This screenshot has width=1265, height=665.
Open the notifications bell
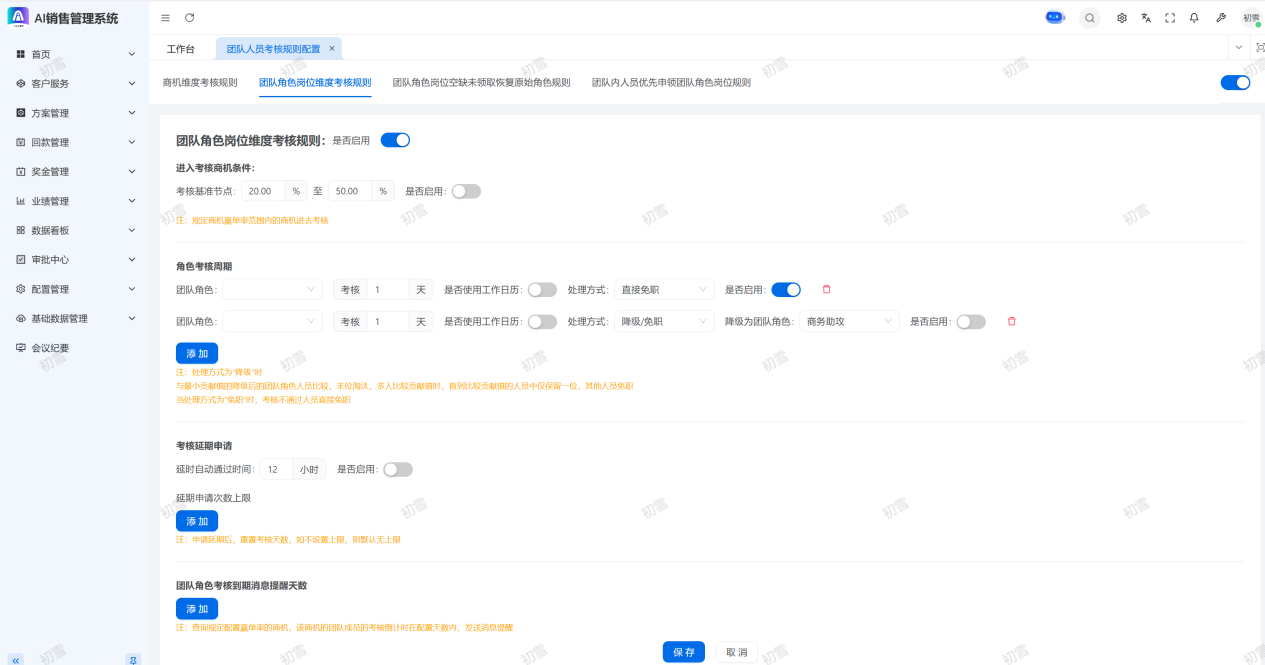1194,18
